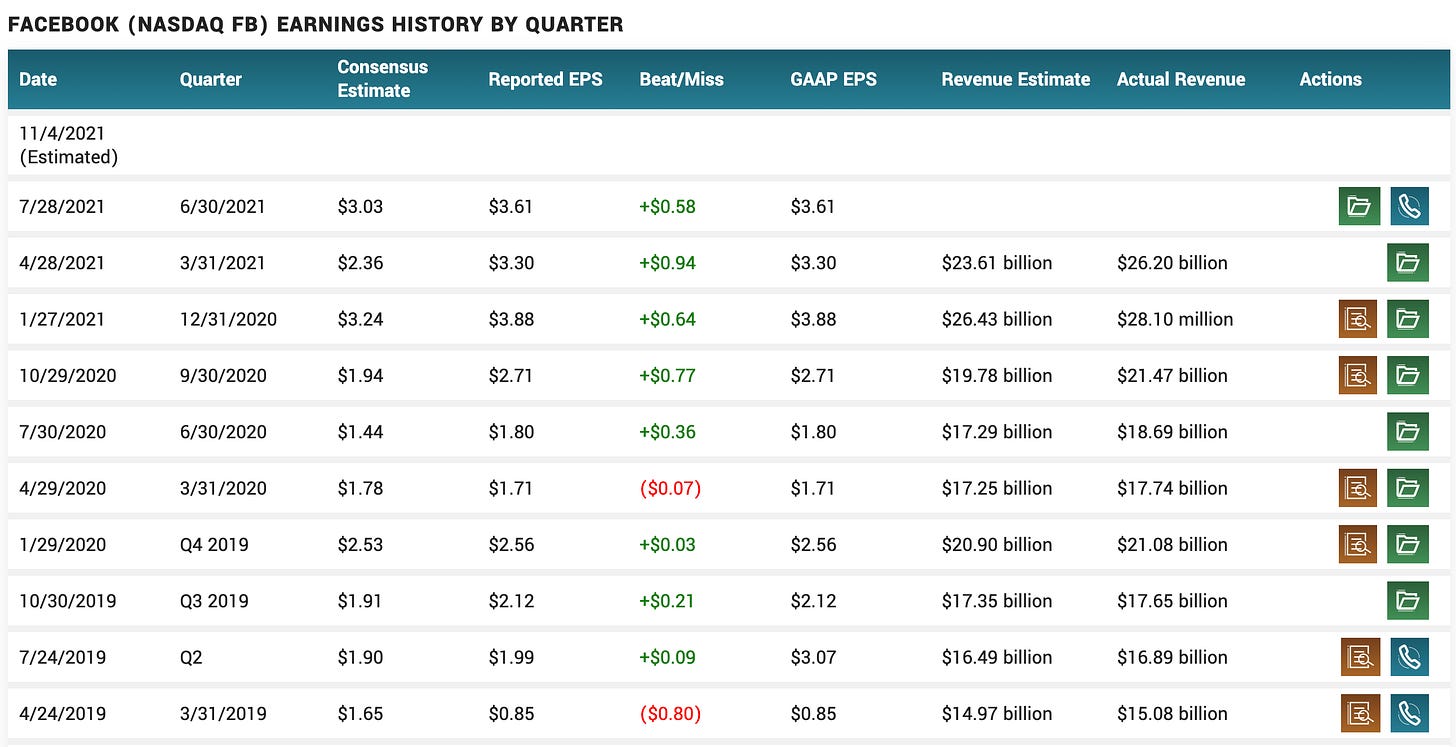1456x747 pixels.
Task: Click the Actual Revenue column header
Action: 1181,79
